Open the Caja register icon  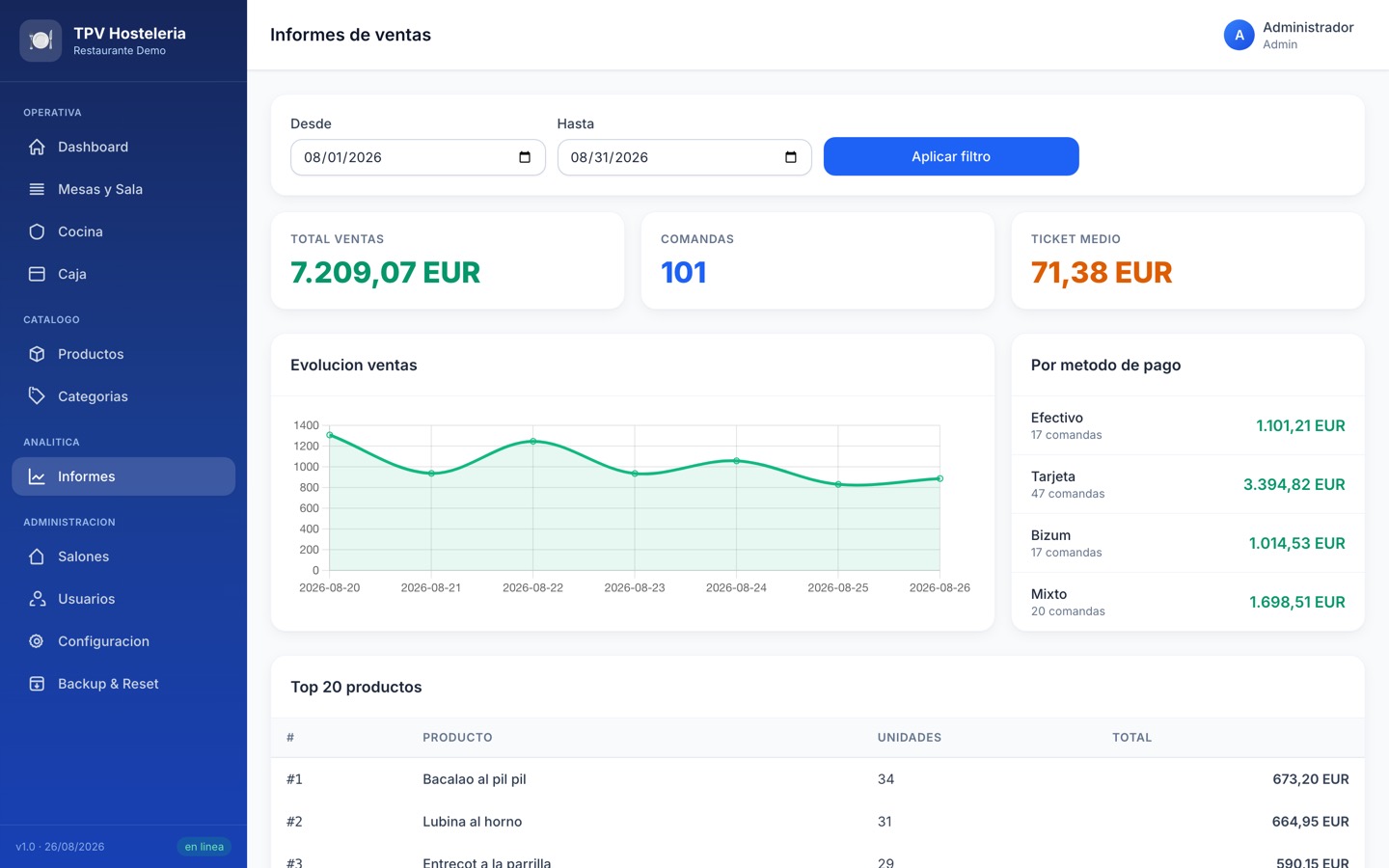(x=37, y=274)
